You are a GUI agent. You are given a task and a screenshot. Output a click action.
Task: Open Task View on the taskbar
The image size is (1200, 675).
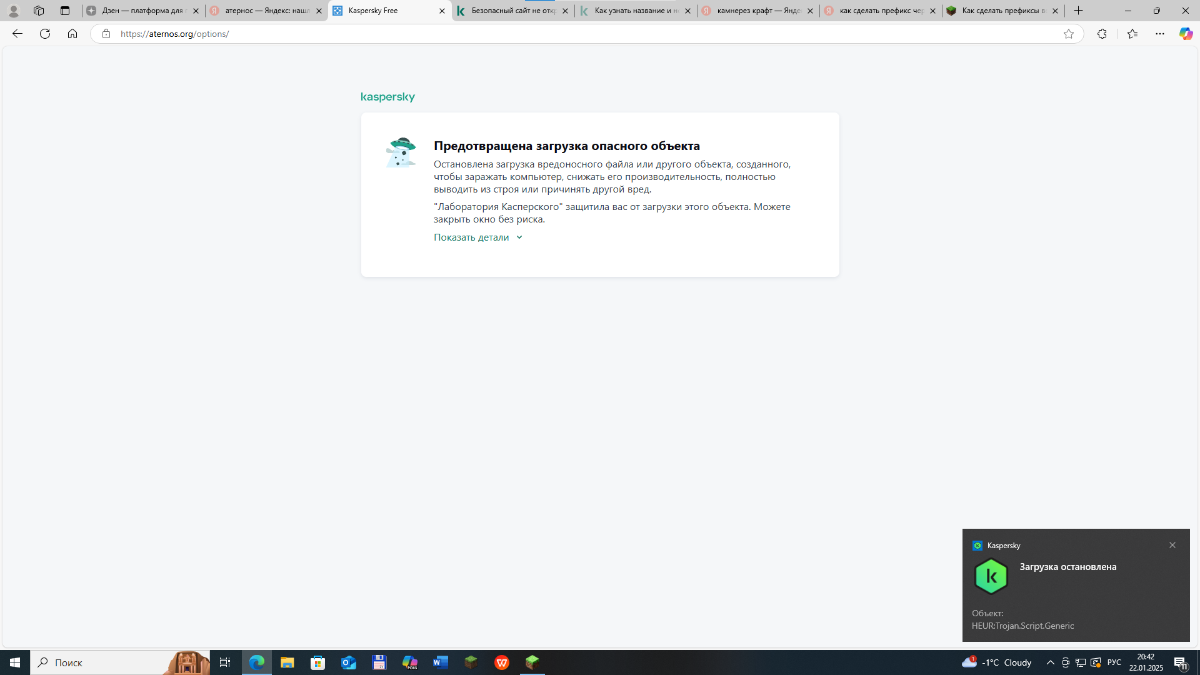click(225, 662)
